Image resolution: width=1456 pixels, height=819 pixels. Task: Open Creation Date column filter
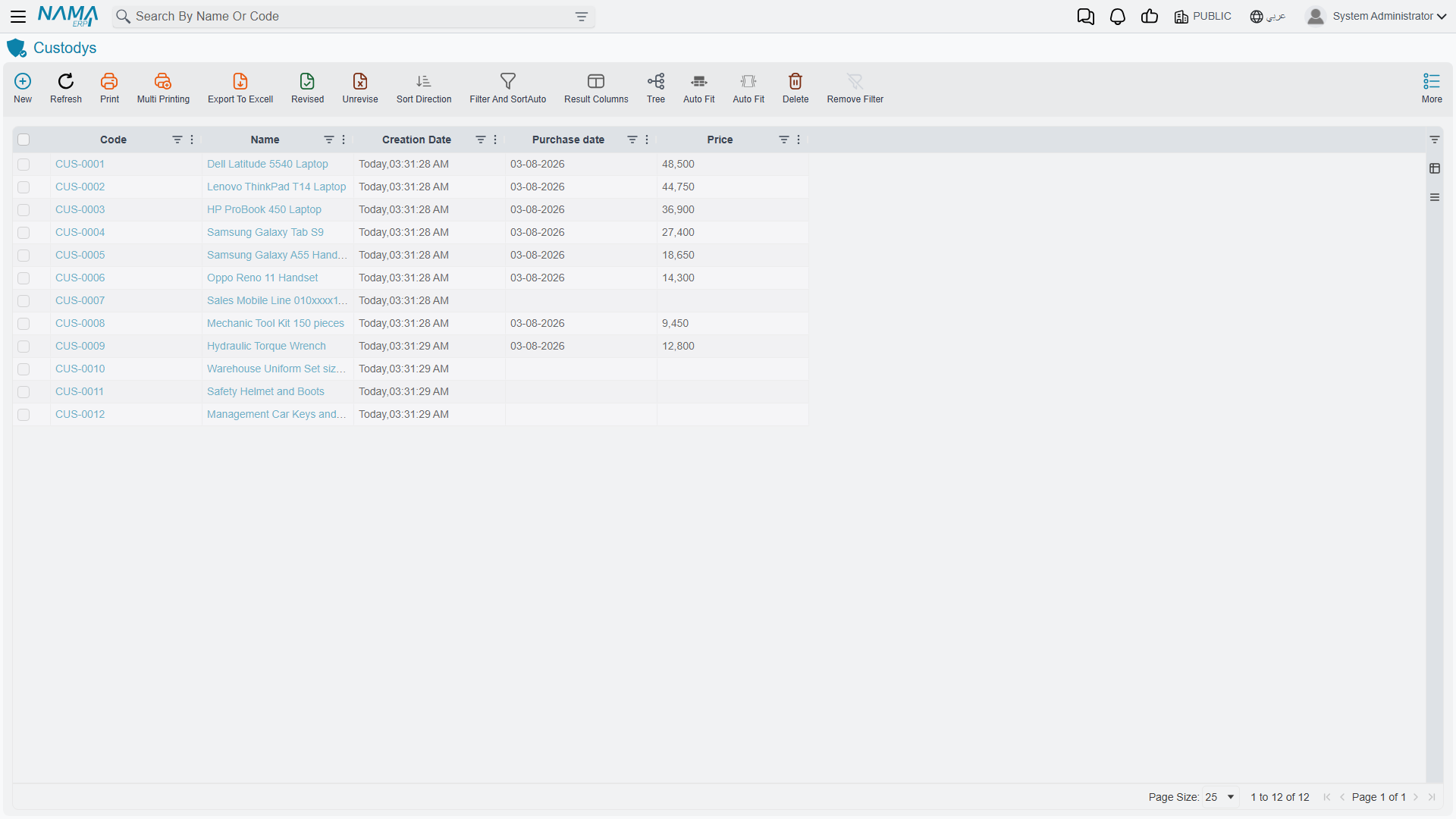coord(480,140)
